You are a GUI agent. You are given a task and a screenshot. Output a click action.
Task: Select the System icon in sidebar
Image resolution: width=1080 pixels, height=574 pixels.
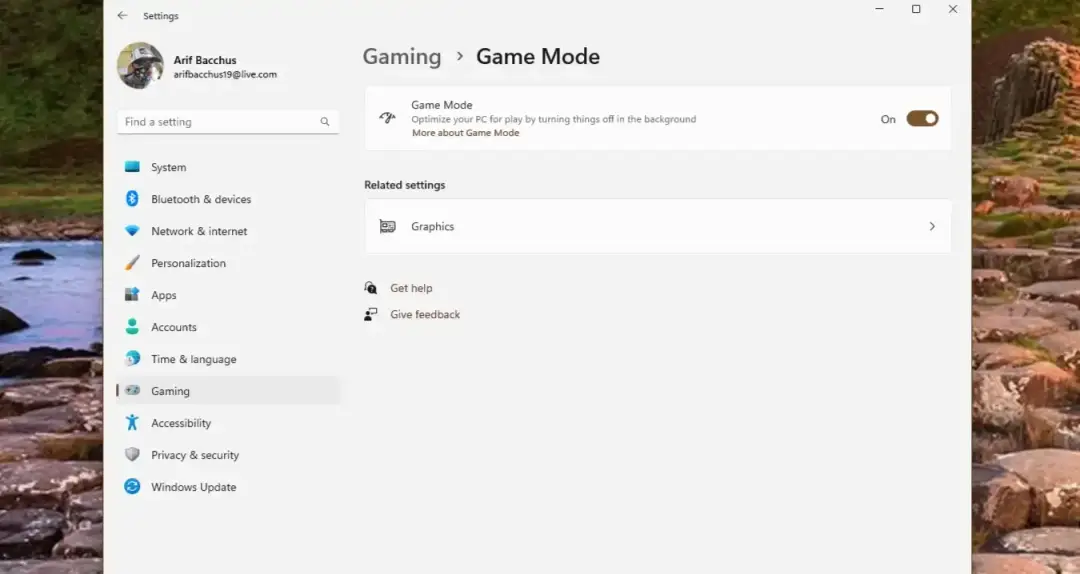[x=132, y=167]
